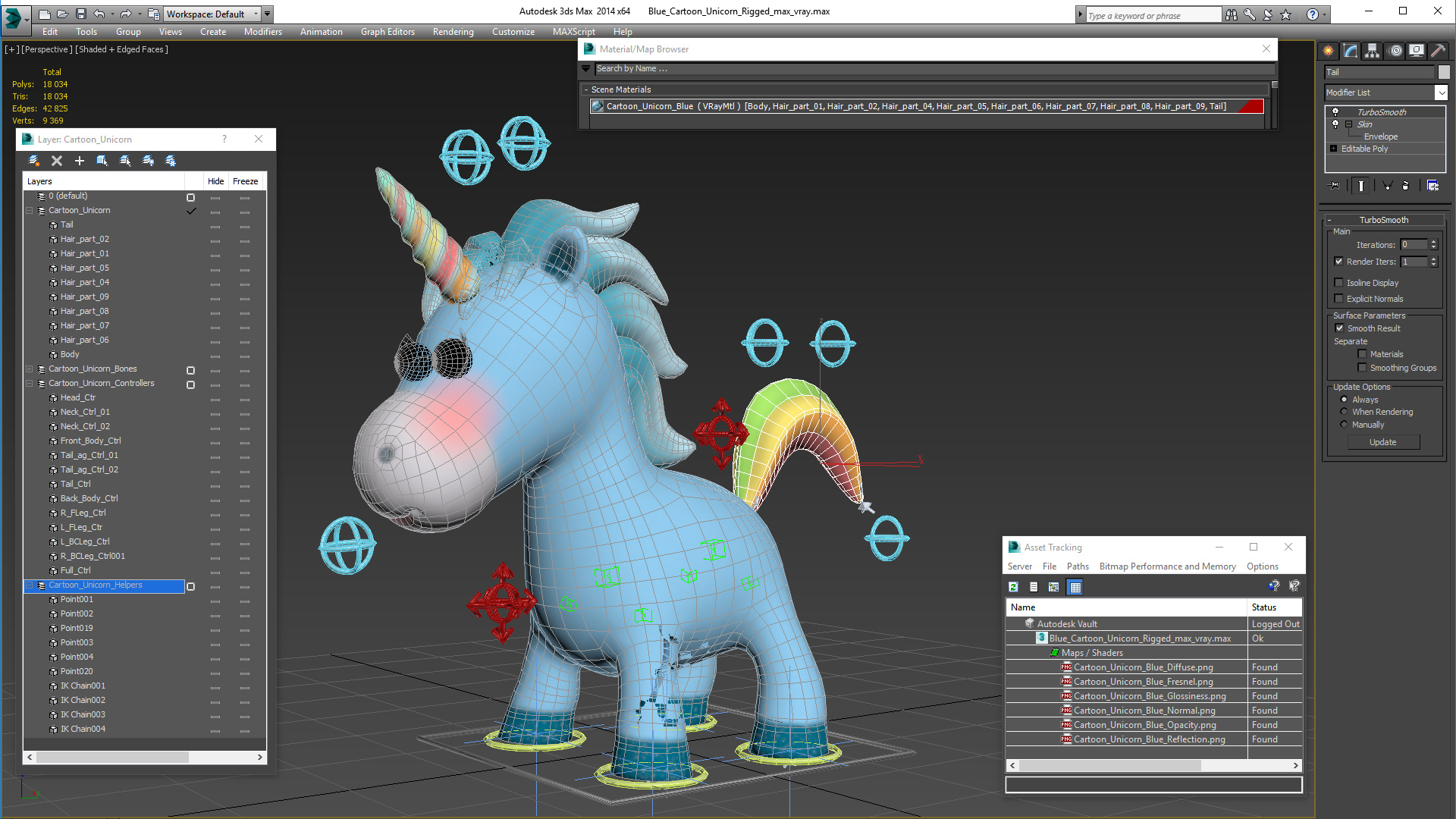The height and width of the screenshot is (819, 1456).
Task: Switch to the Utilities hammer tab
Action: click(1438, 51)
